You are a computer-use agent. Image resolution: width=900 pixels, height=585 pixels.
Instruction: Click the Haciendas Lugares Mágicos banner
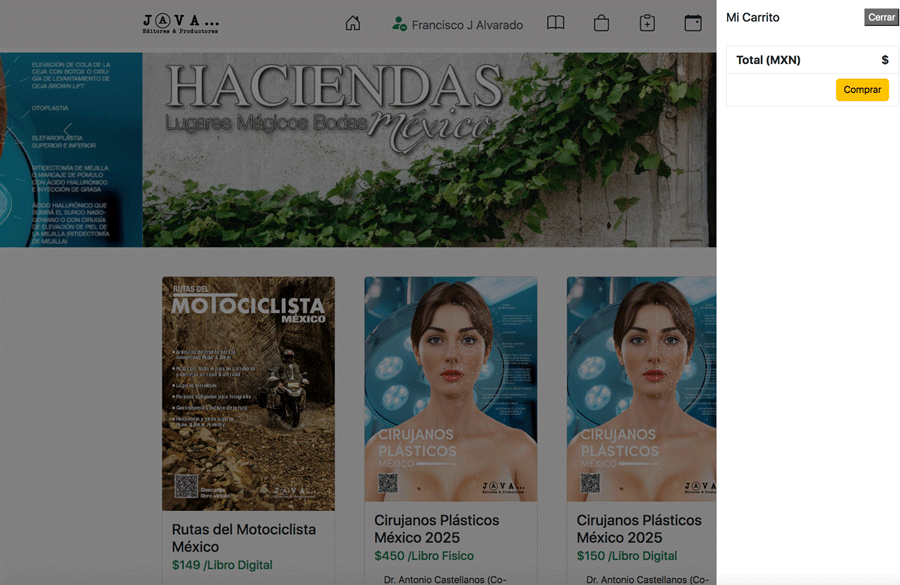pos(429,149)
